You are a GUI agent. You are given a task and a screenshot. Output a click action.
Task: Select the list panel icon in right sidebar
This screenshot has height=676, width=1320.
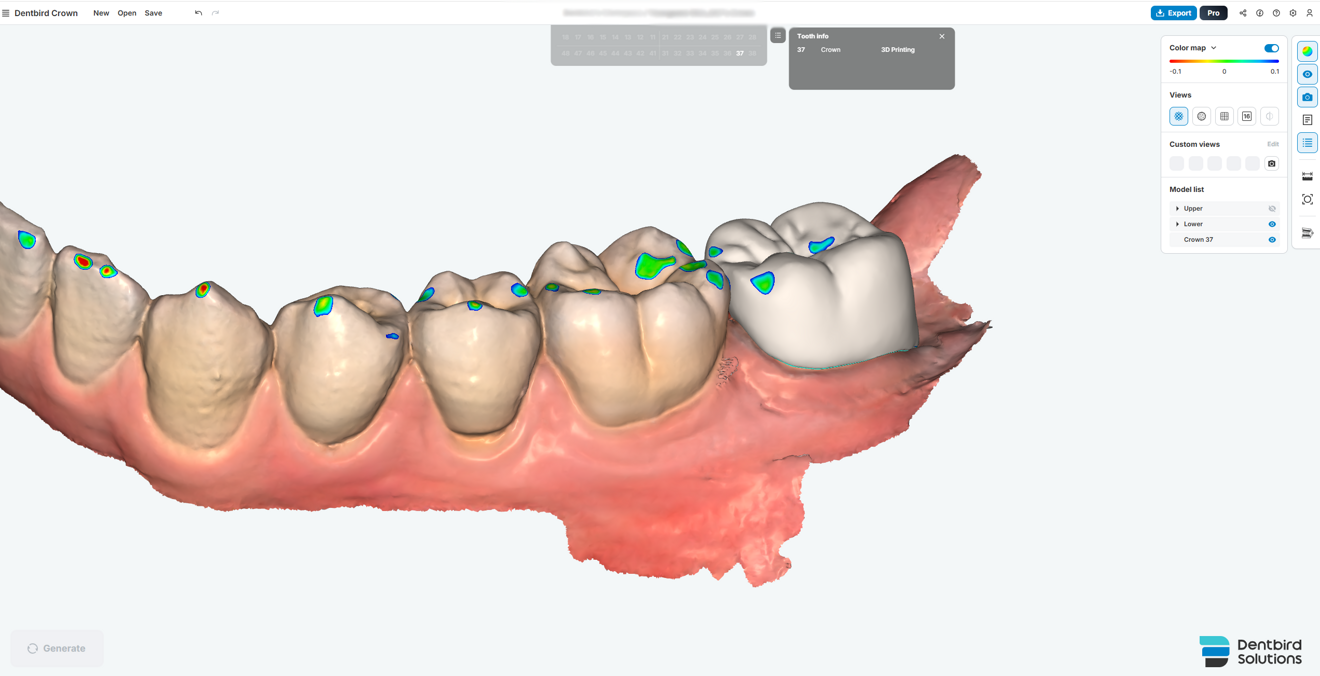1306,141
